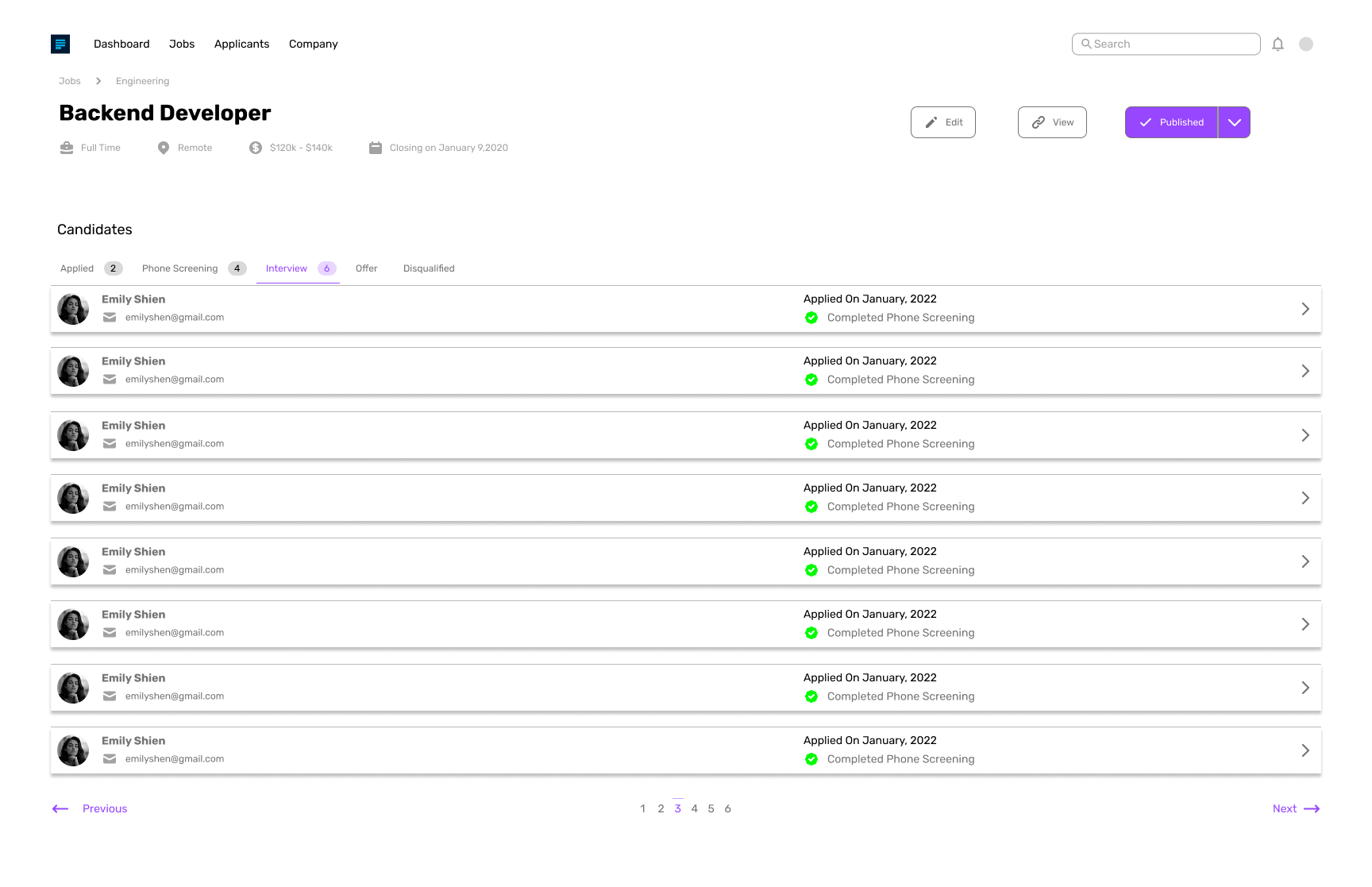Viewport: 1372px width, 887px height.
Task: Expand the bottom candidate row chevron
Action: 1305,750
